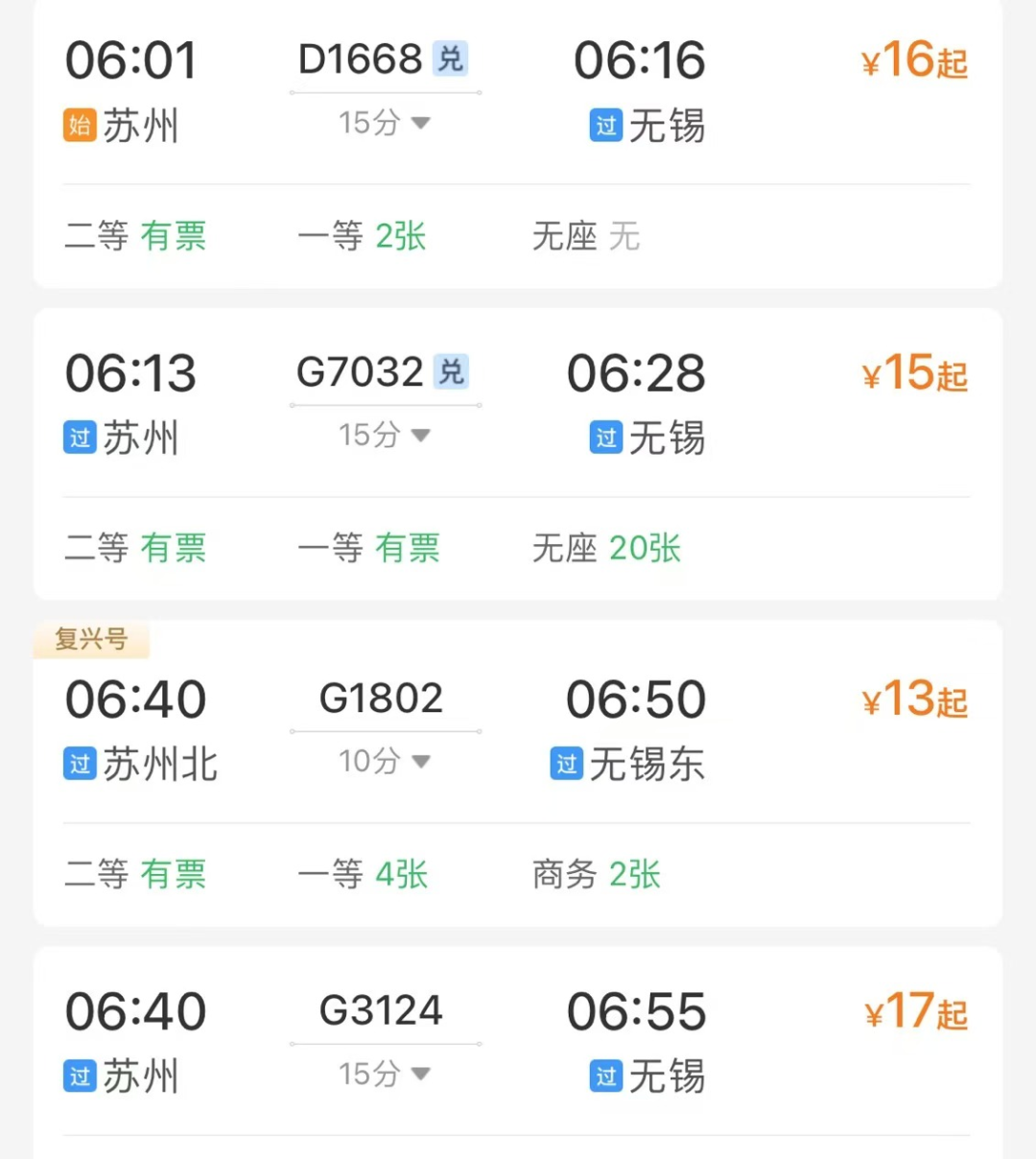Expand the 15分 stops list for G3124
The image size is (1036, 1159).
pos(384,1075)
